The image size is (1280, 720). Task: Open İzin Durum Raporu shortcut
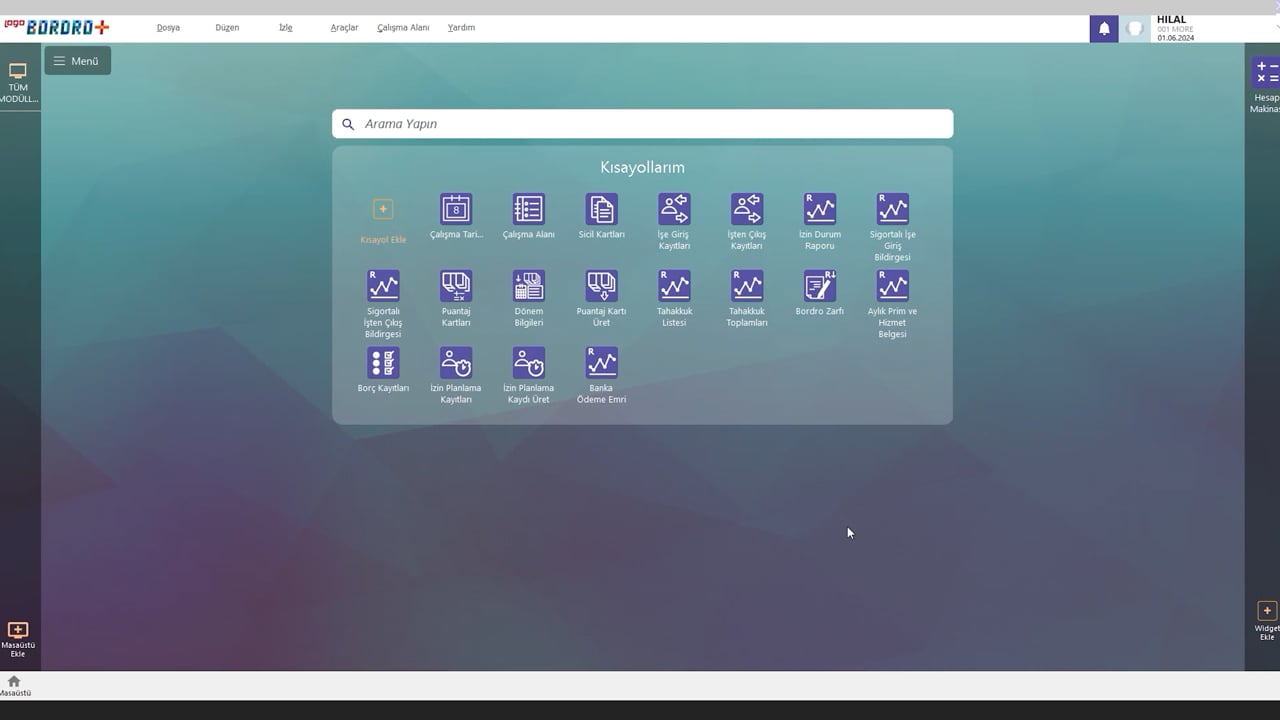coord(820,221)
